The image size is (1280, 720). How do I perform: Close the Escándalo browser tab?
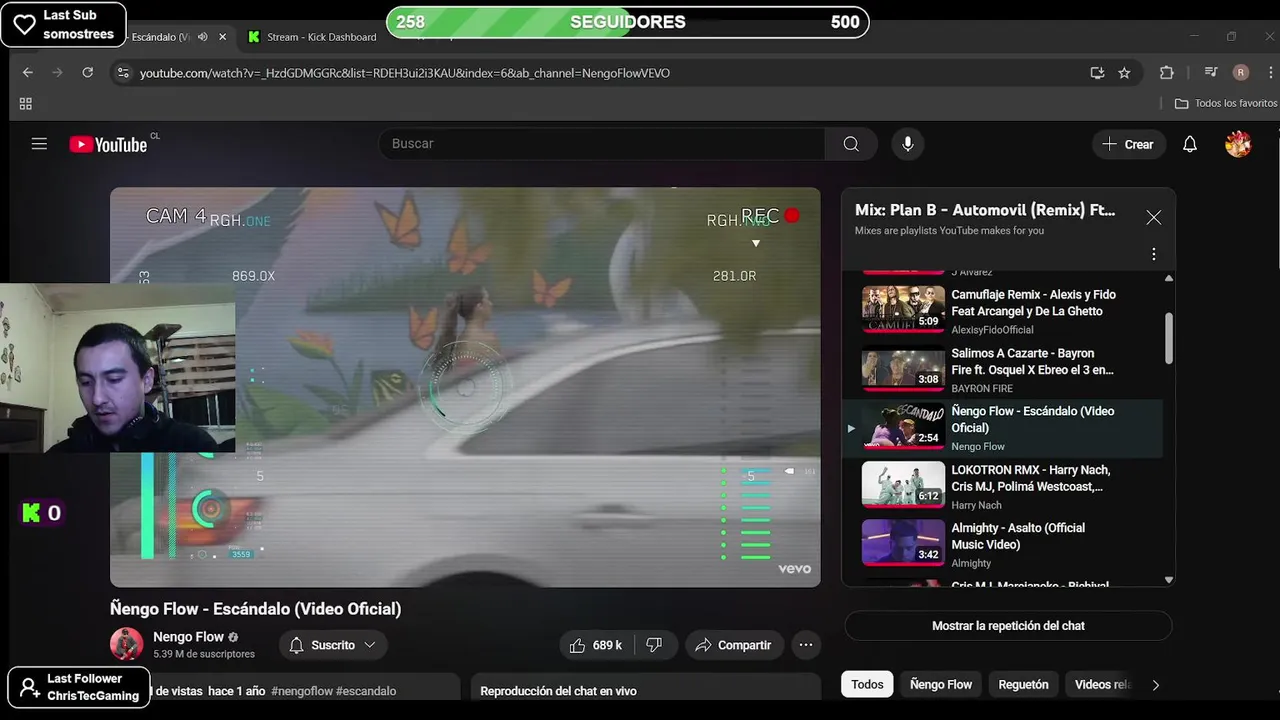[222, 37]
